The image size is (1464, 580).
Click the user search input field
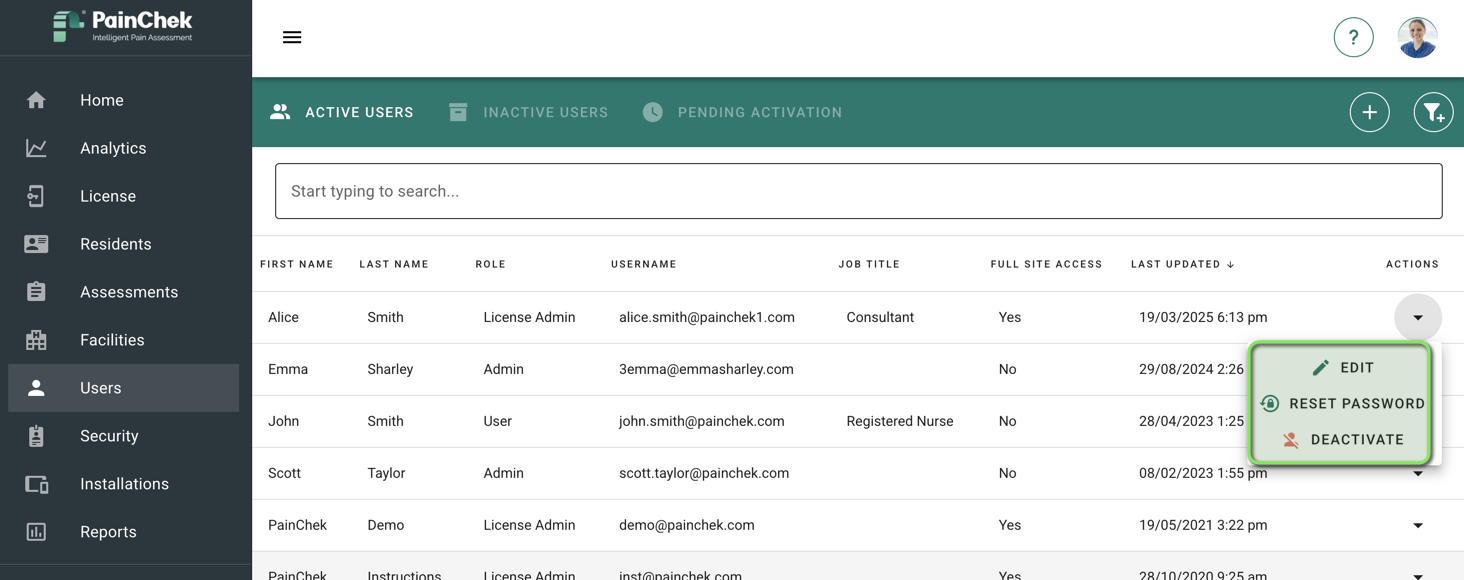point(859,191)
